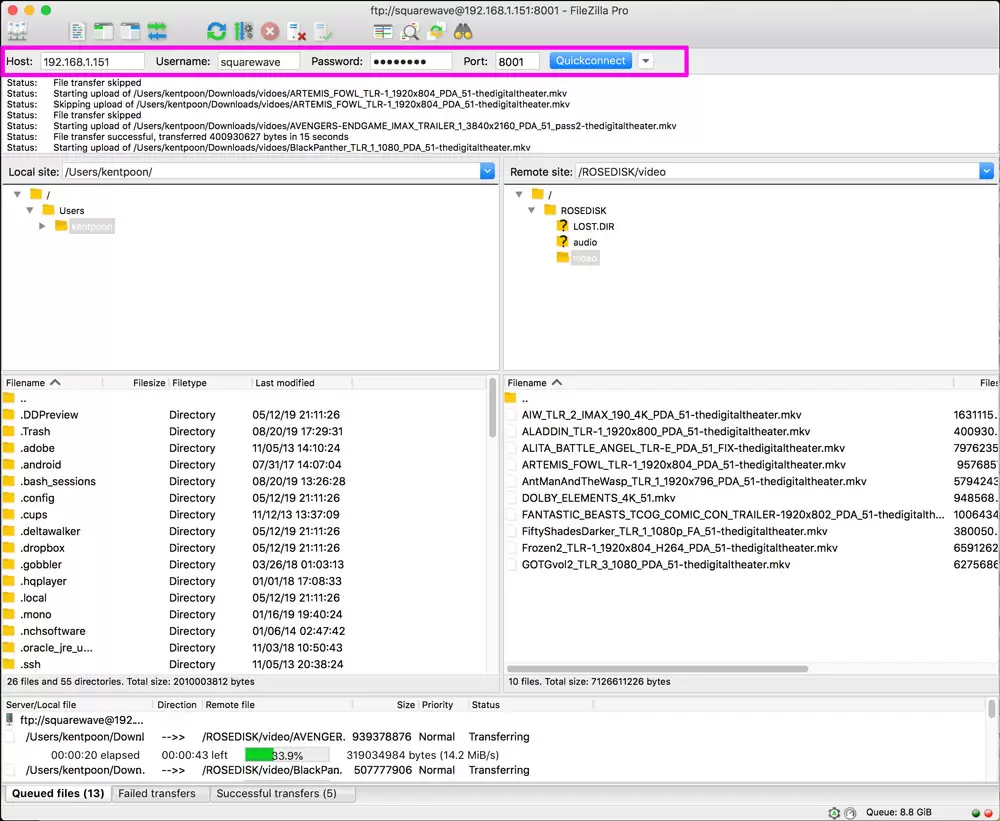The height and width of the screenshot is (821, 1000).
Task: Switch to the Failed transfers tab
Action: pyautogui.click(x=157, y=794)
